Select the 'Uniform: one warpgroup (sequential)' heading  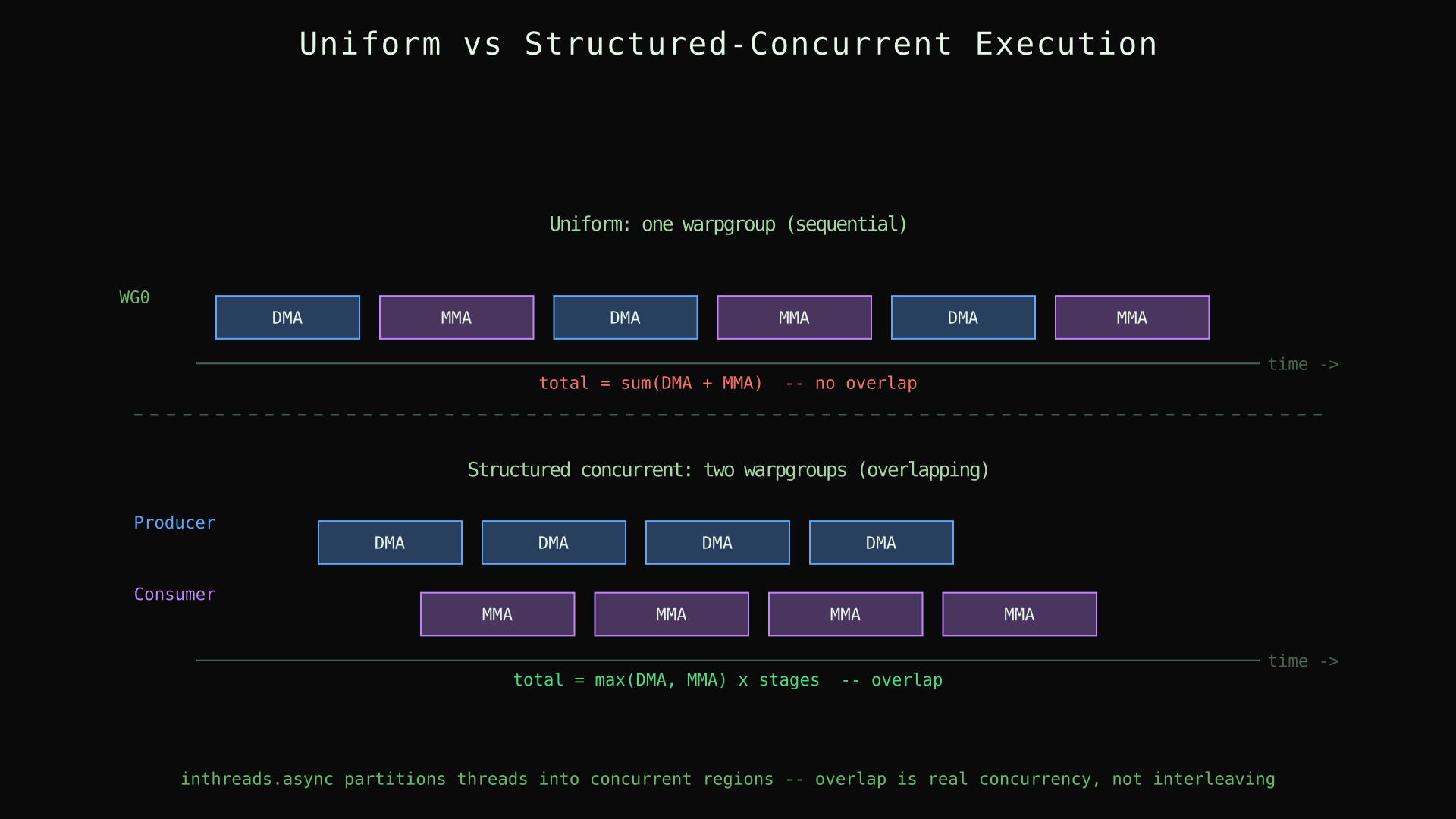[x=727, y=224]
